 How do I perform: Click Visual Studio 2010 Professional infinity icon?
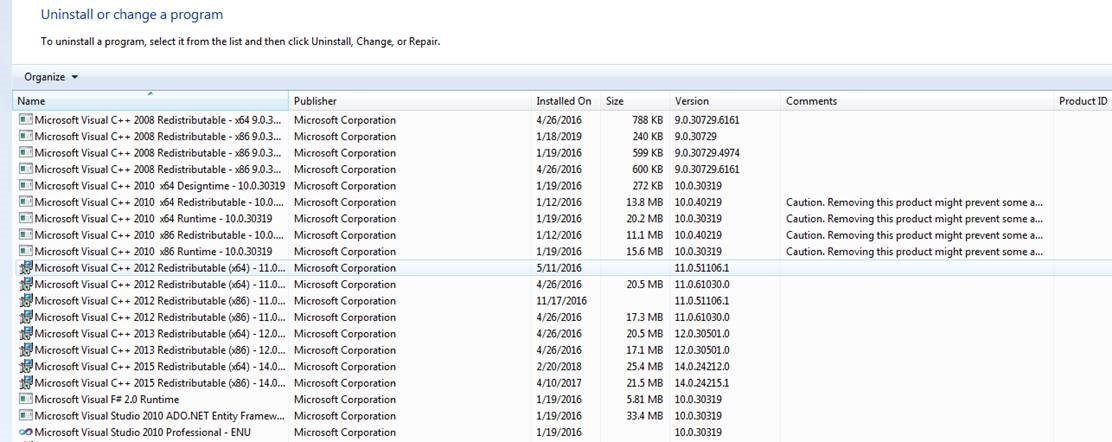(26, 432)
